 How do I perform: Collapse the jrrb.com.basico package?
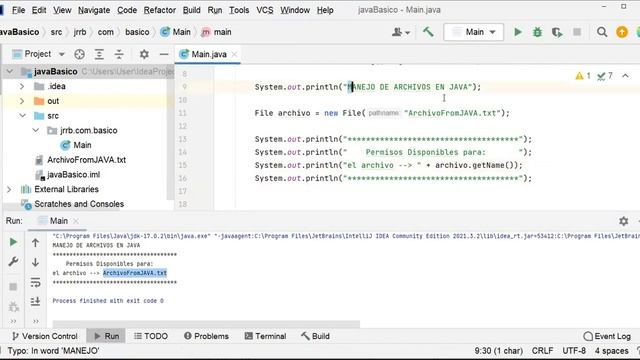(36, 130)
